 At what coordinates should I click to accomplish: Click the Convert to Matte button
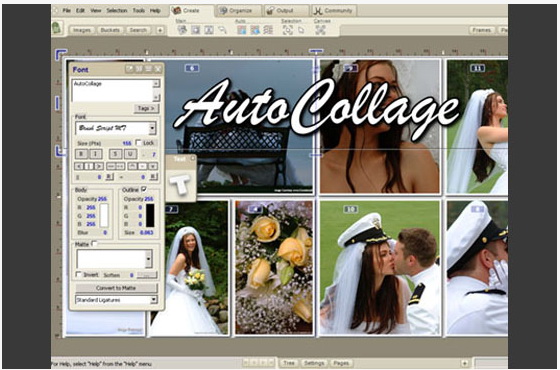point(116,288)
